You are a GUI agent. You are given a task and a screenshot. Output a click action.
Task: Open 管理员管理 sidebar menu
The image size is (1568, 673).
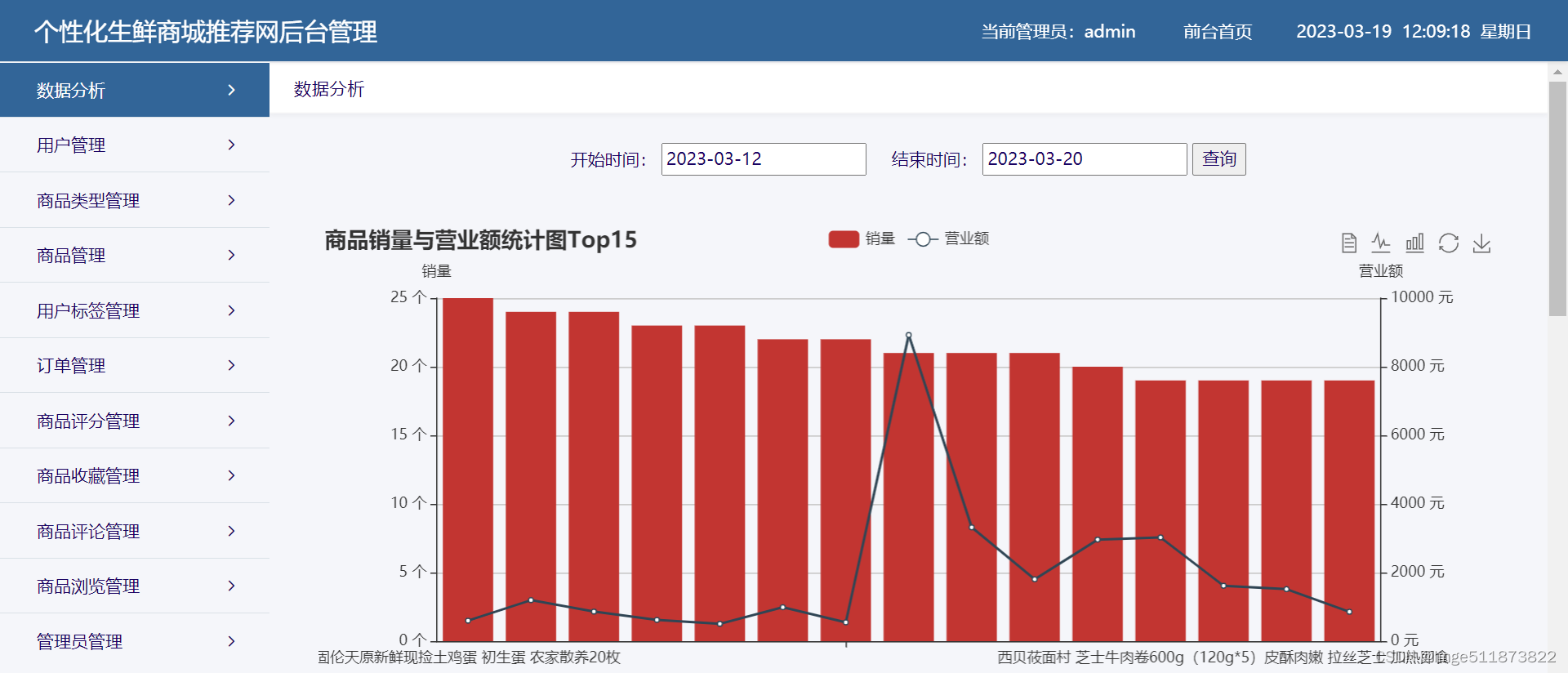(x=135, y=641)
